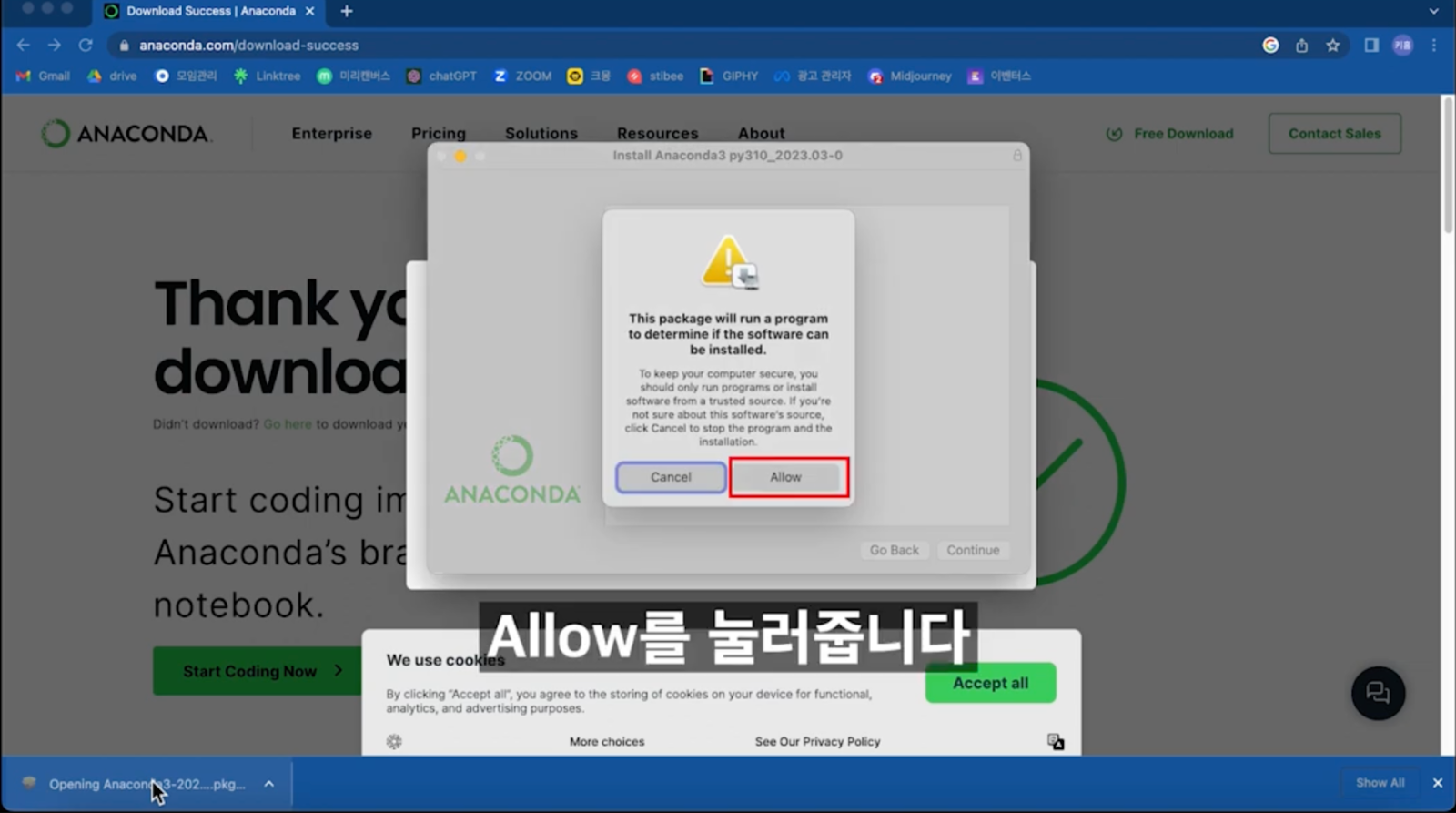Open the chatGPT bookmark
Image resolution: width=1456 pixels, height=813 pixels.
coord(441,76)
